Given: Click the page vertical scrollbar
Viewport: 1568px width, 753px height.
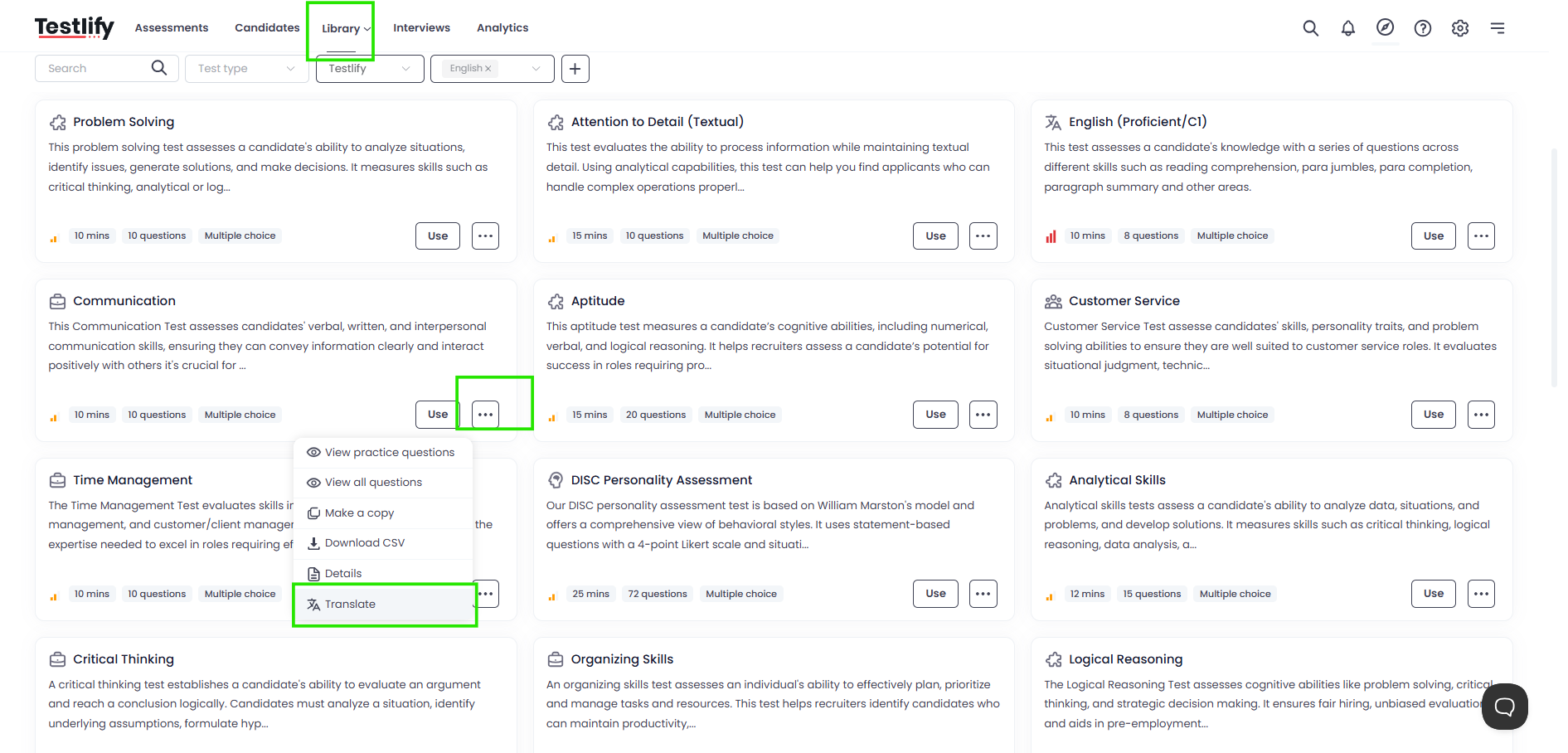Looking at the screenshot, I should click(x=1554, y=268).
